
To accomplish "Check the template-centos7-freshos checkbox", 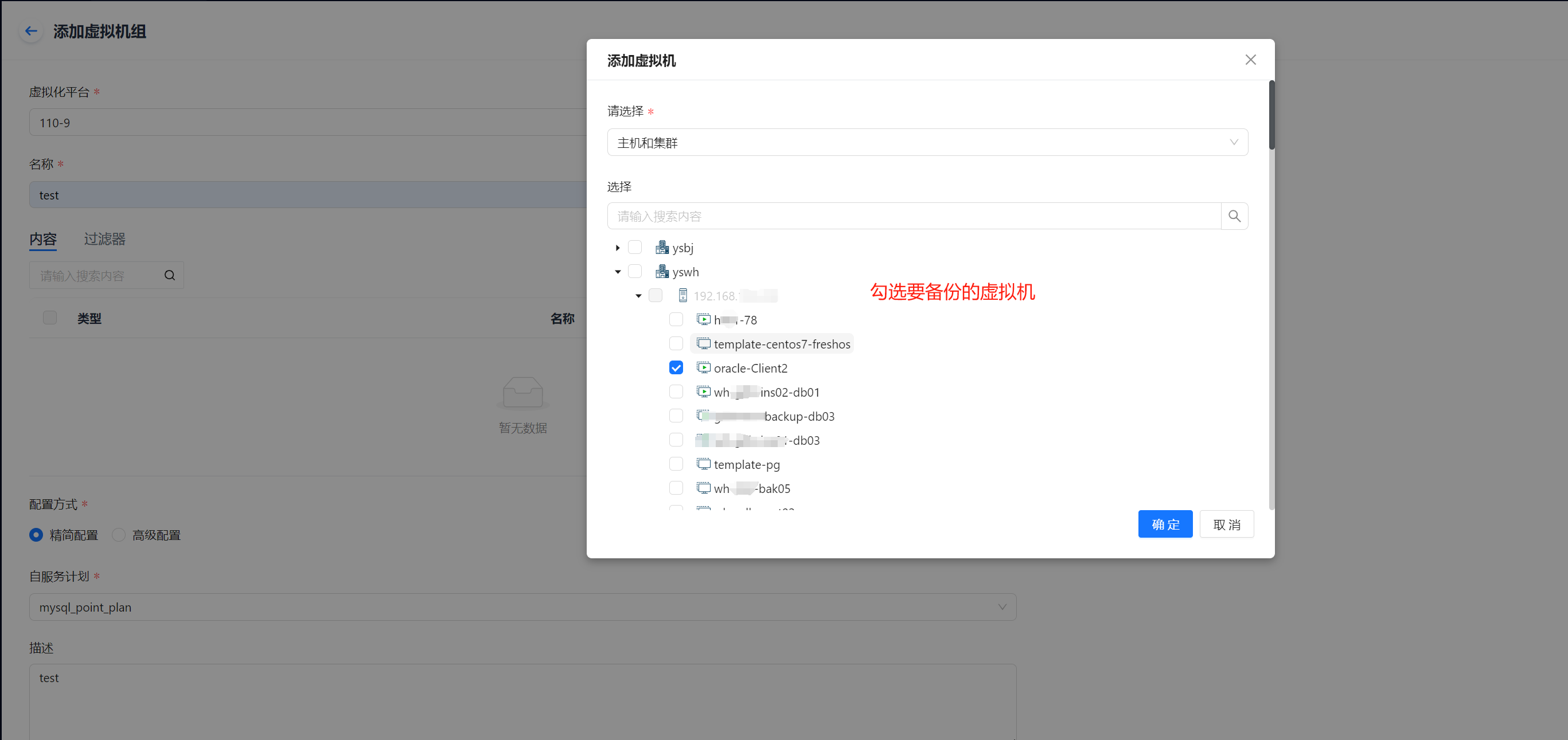I will [x=676, y=344].
